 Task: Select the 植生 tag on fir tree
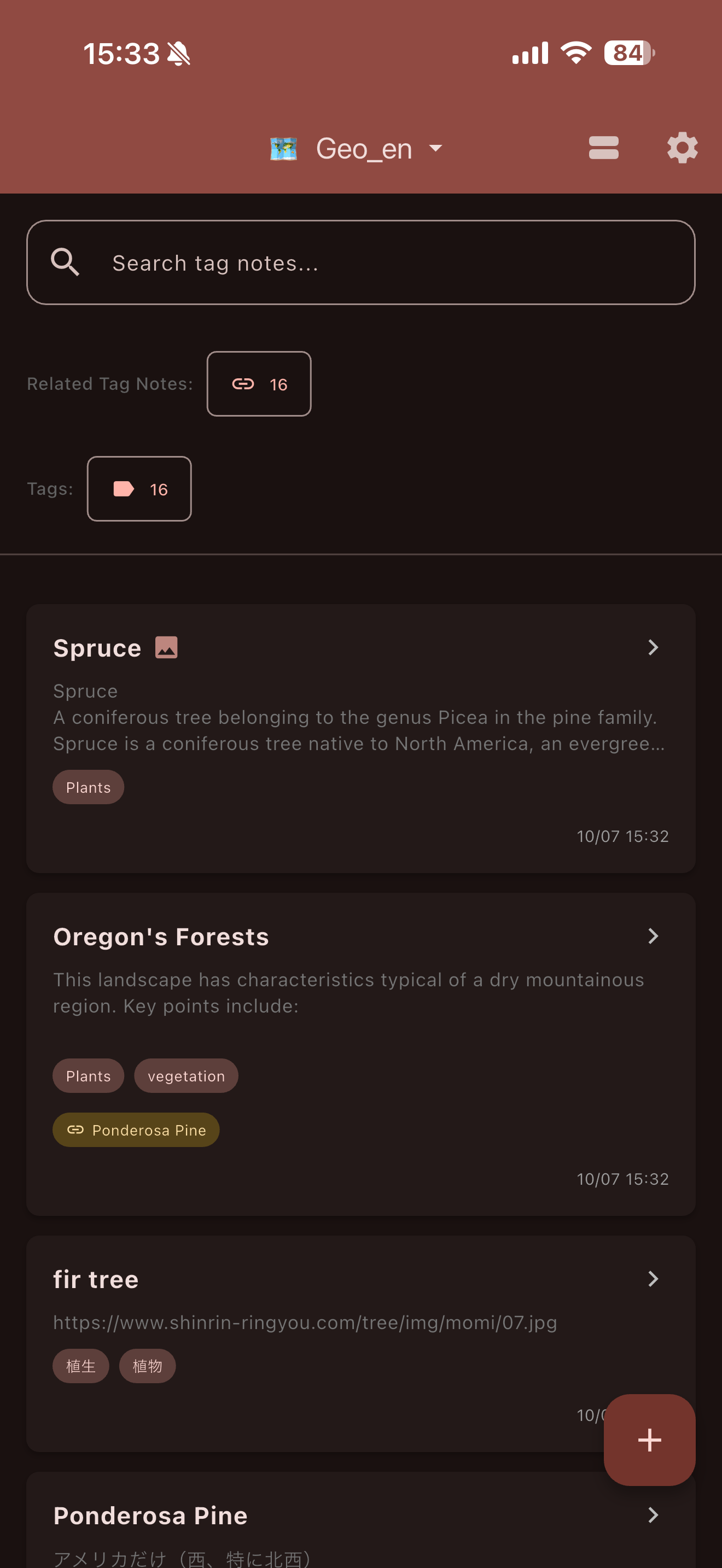pyautogui.click(x=81, y=1366)
